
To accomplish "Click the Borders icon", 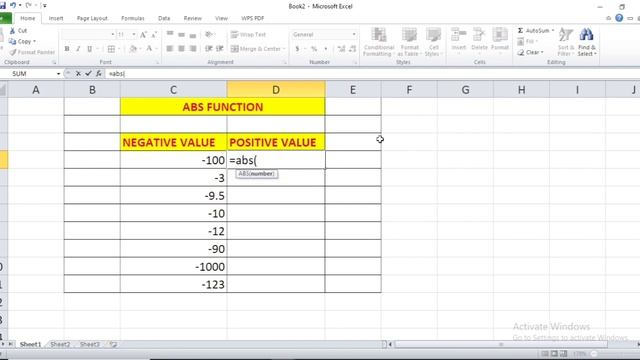I will click(111, 49).
